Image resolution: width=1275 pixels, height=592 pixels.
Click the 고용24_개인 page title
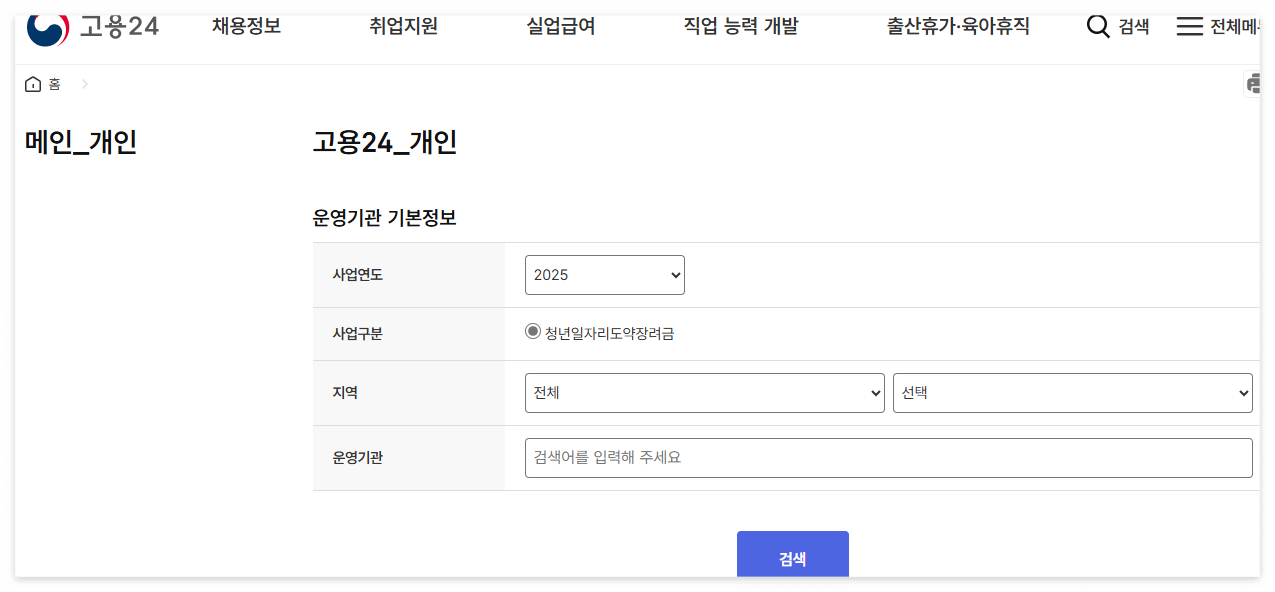pos(385,143)
